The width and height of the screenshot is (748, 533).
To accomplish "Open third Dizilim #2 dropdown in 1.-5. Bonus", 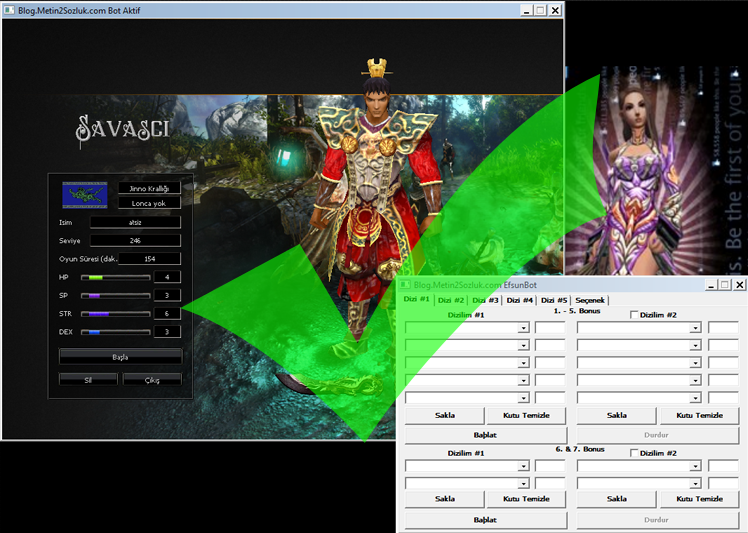I will [x=695, y=363].
